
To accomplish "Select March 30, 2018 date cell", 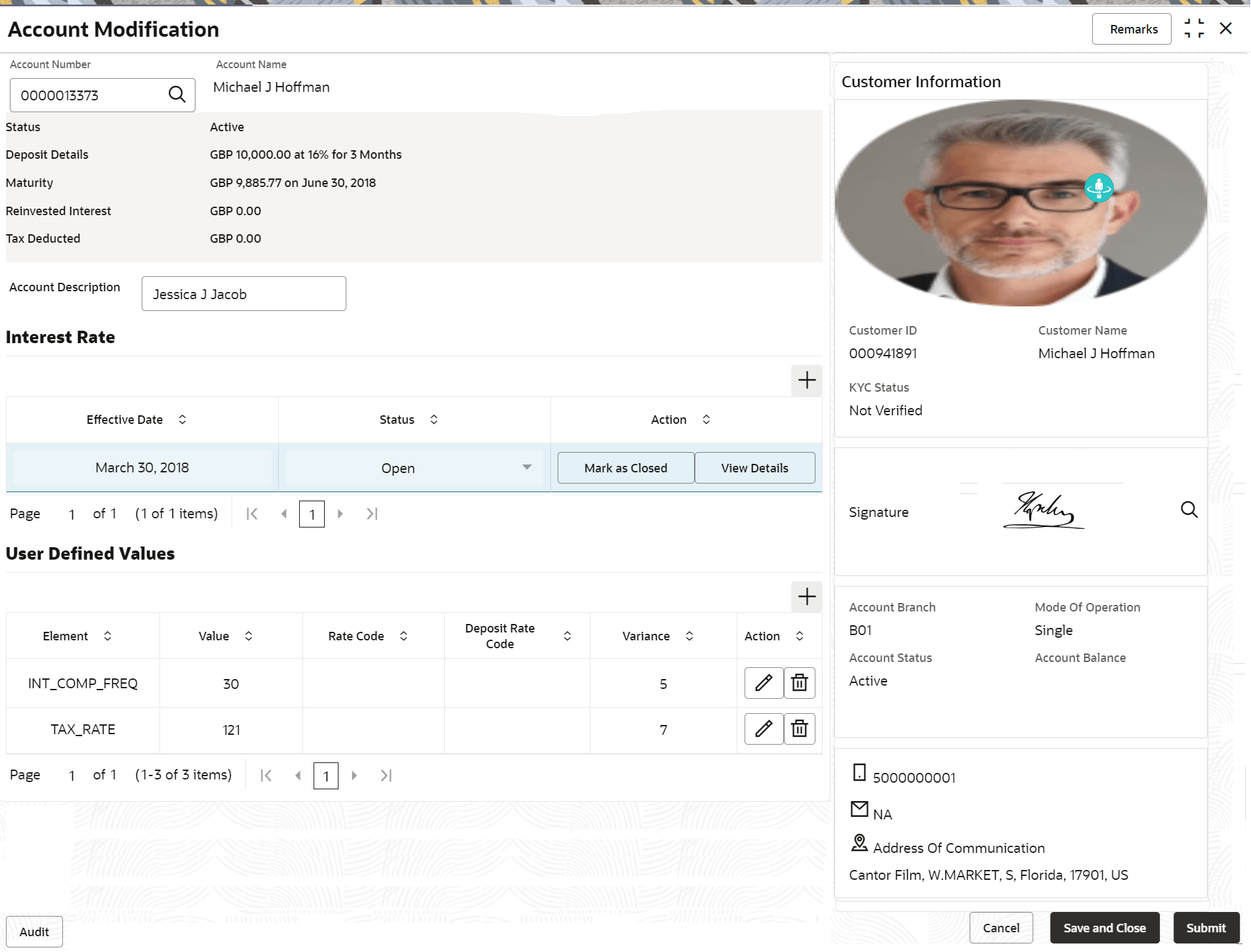I will pyautogui.click(x=142, y=468).
